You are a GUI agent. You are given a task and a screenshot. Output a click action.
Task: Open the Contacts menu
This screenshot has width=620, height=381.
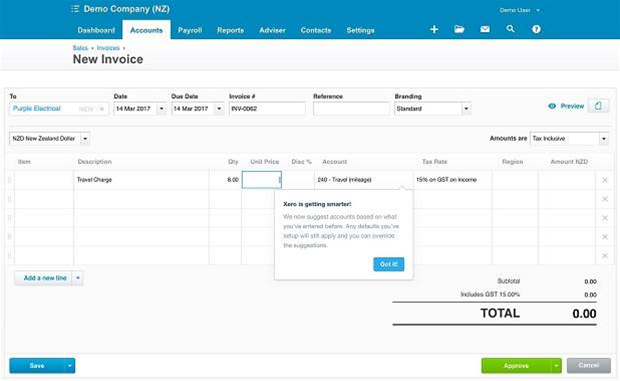[316, 30]
